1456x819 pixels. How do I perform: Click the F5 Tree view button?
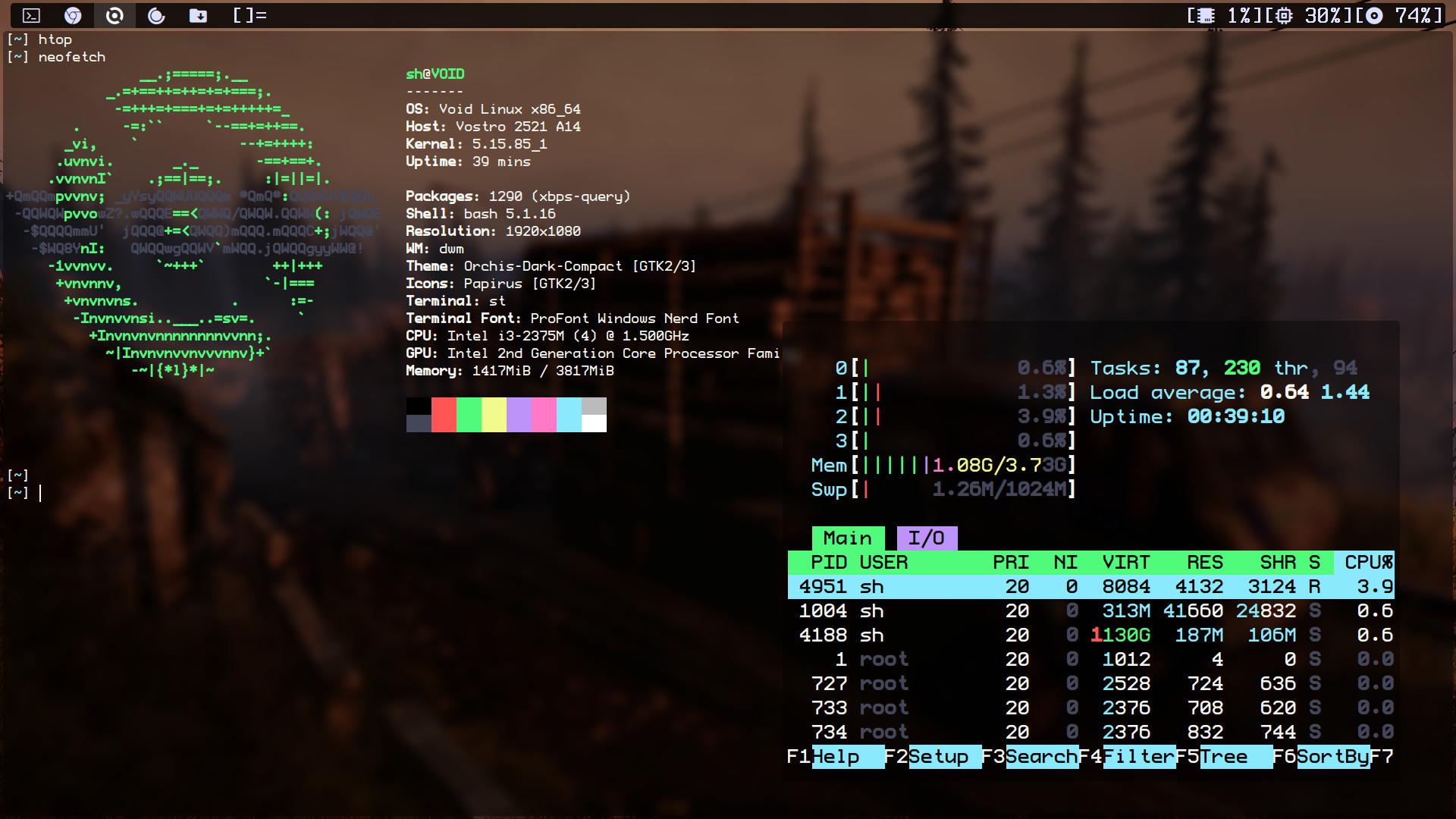1235,756
